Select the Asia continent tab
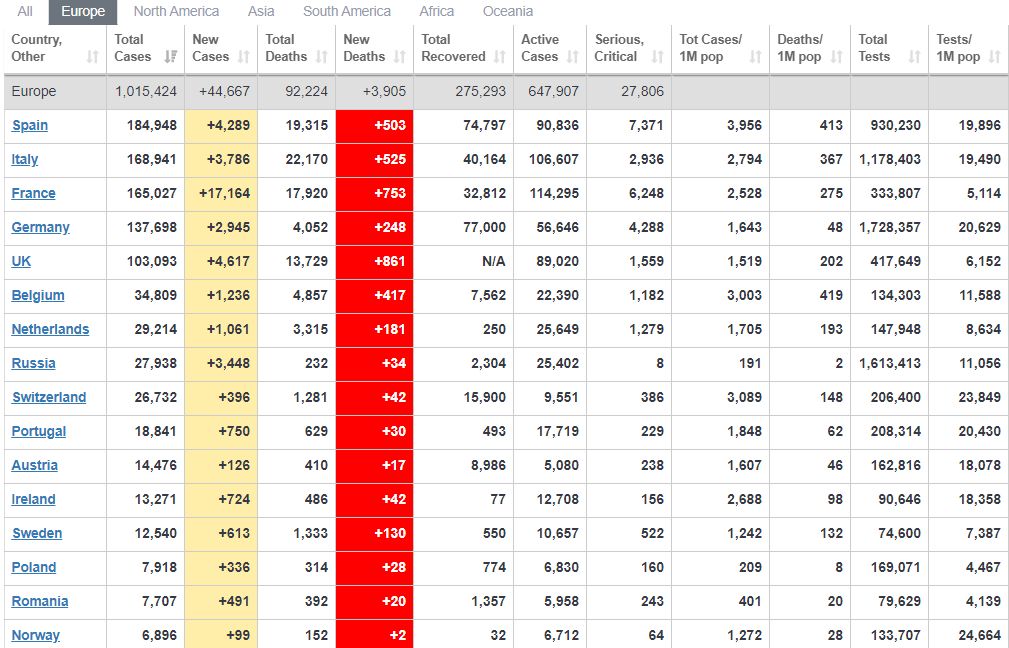Viewport: 1009px width, 648px height. click(x=261, y=11)
